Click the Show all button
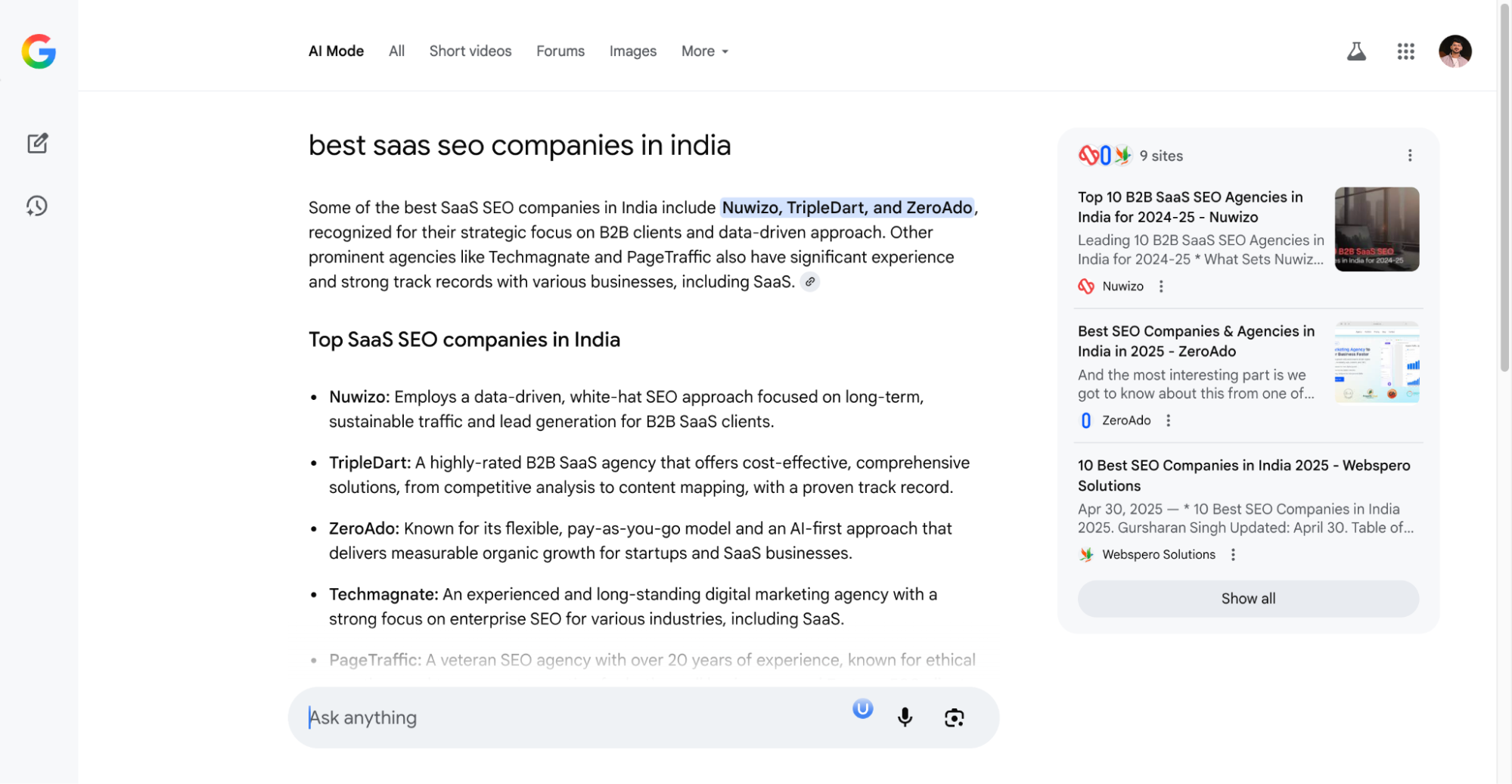The image size is (1512, 784). point(1247,598)
